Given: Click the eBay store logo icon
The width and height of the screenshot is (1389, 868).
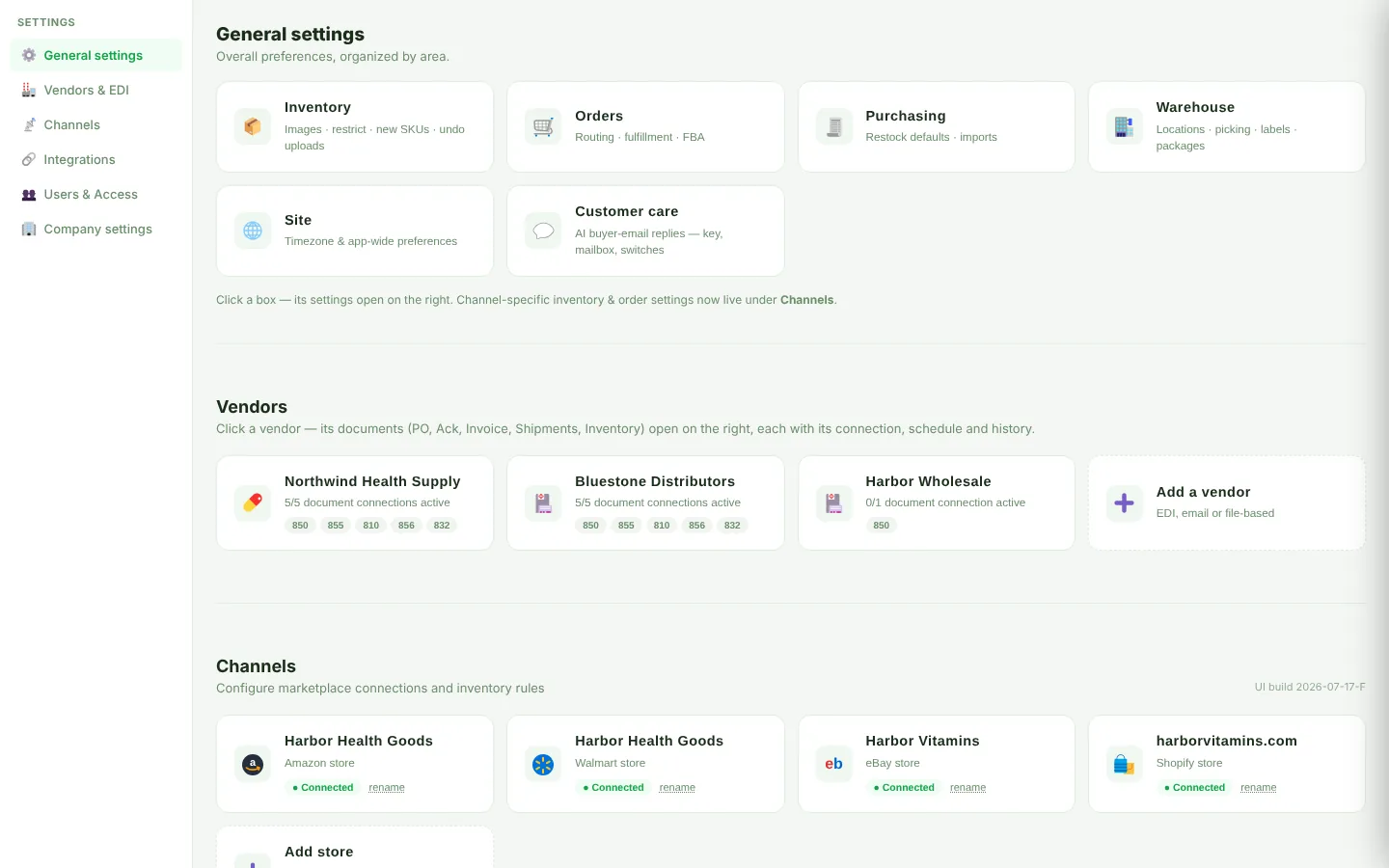Looking at the screenshot, I should (834, 764).
